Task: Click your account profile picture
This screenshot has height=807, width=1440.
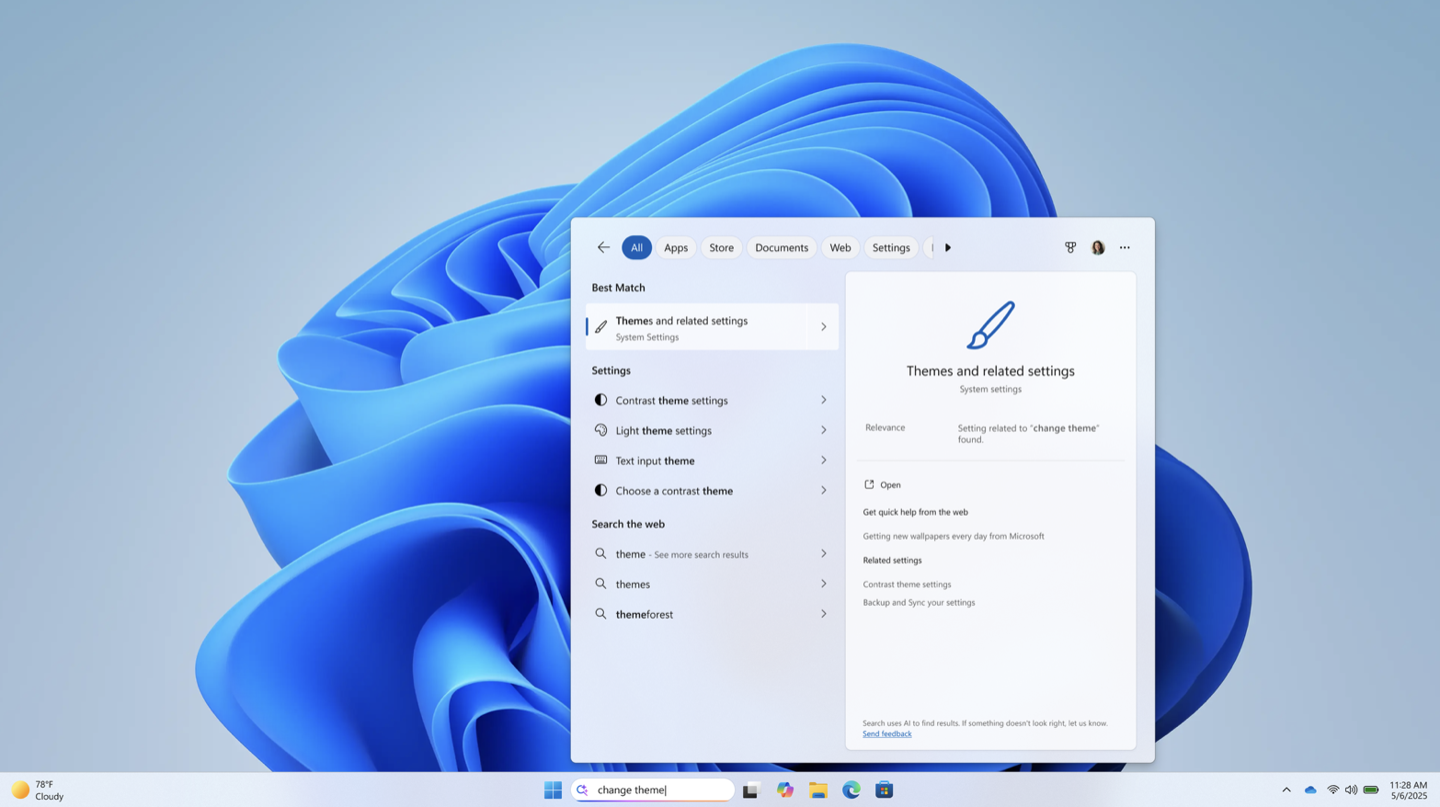Action: [1097, 247]
